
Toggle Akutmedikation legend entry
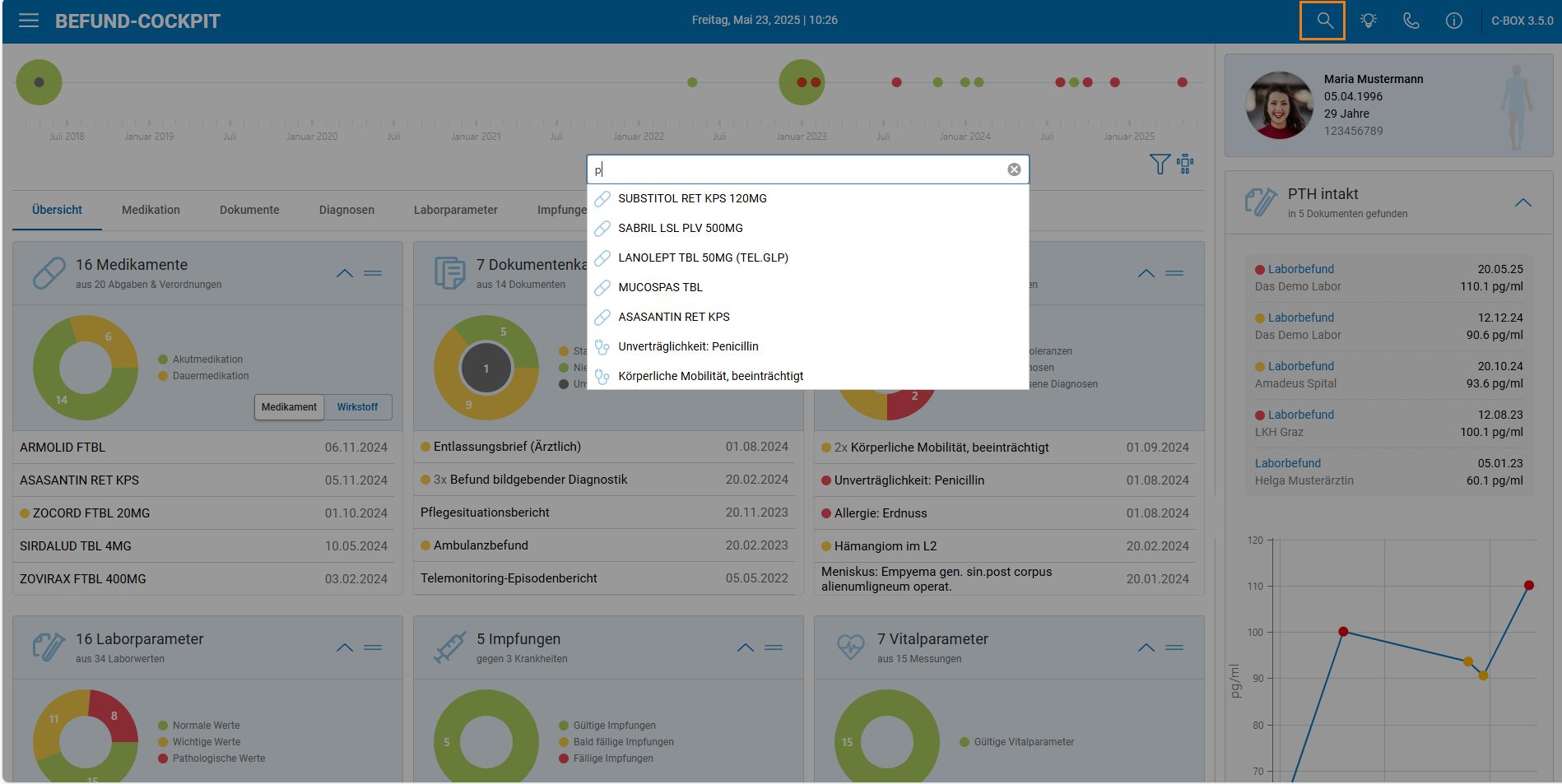[201, 360]
